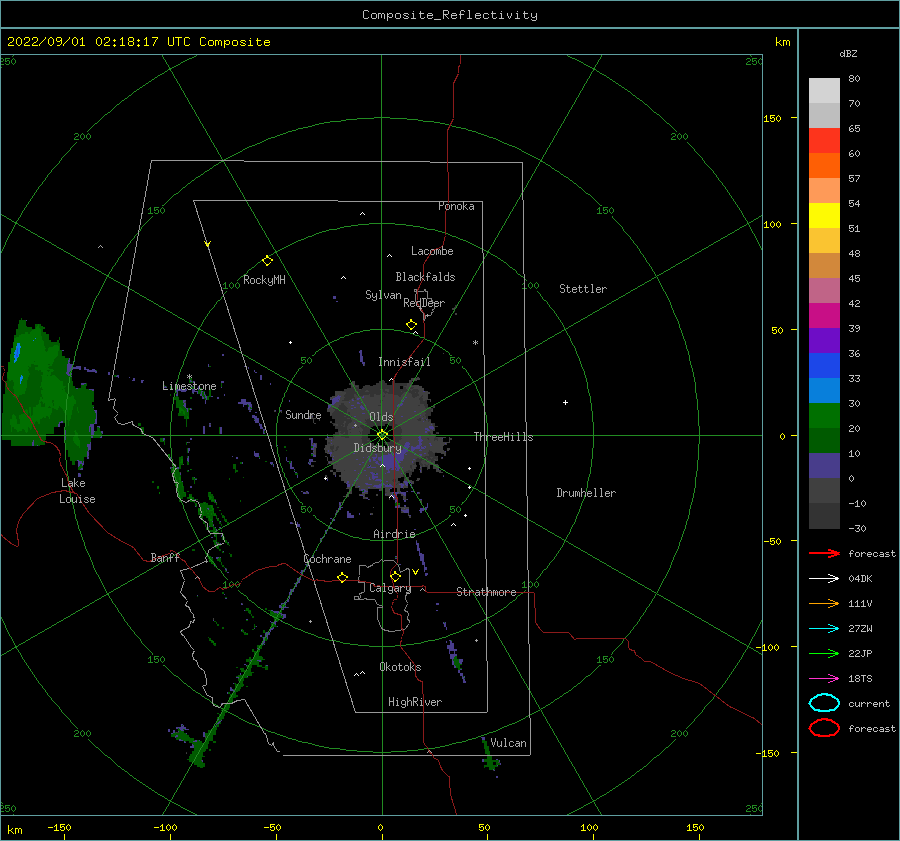
Task: Click the Vulcan town label
Action: [508, 743]
